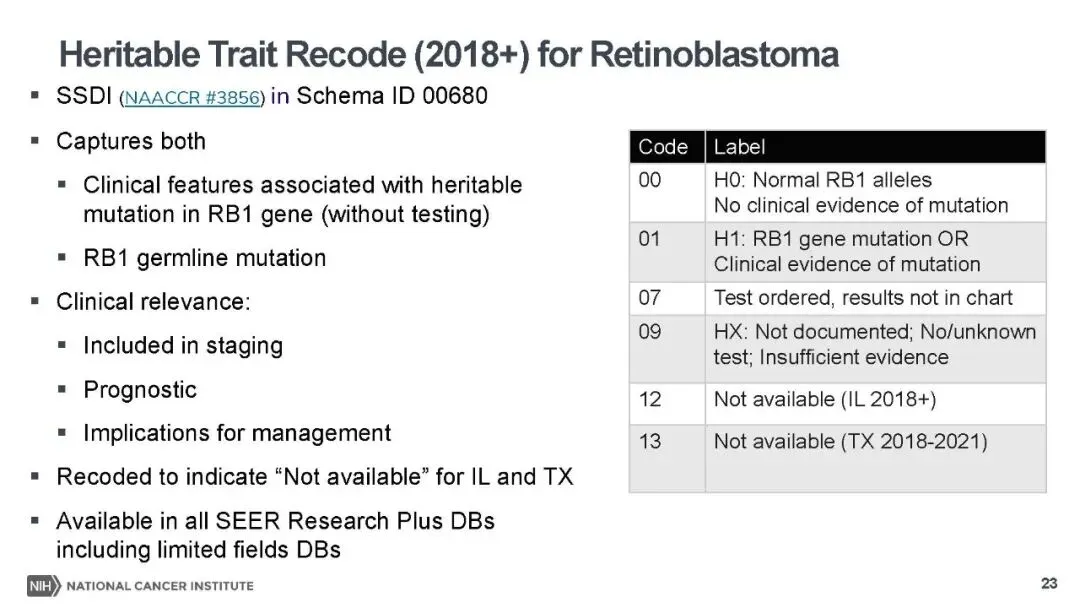Select the Implications for management bullet
This screenshot has height=608, width=1080.
pyautogui.click(x=237, y=433)
